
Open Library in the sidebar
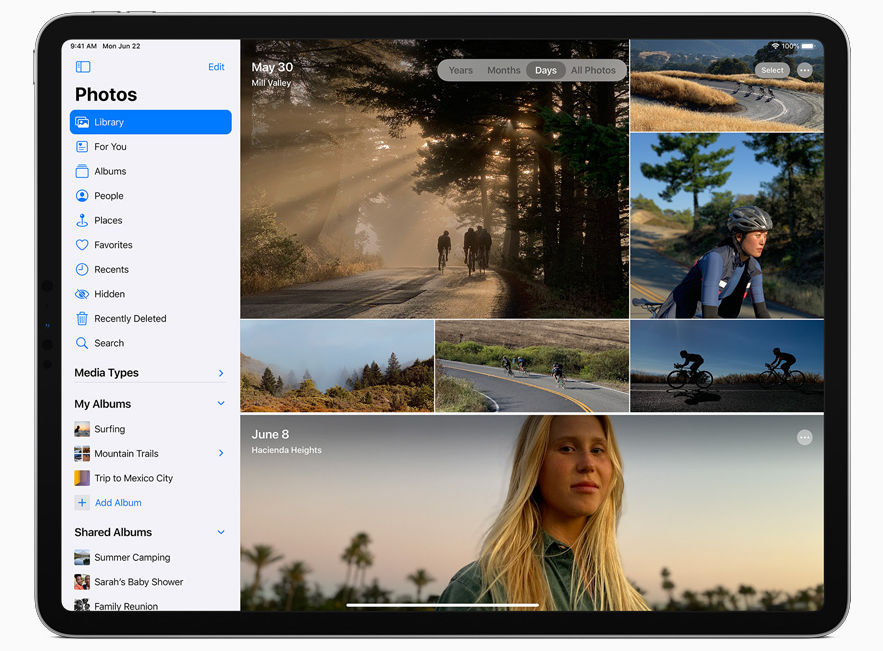click(x=150, y=122)
